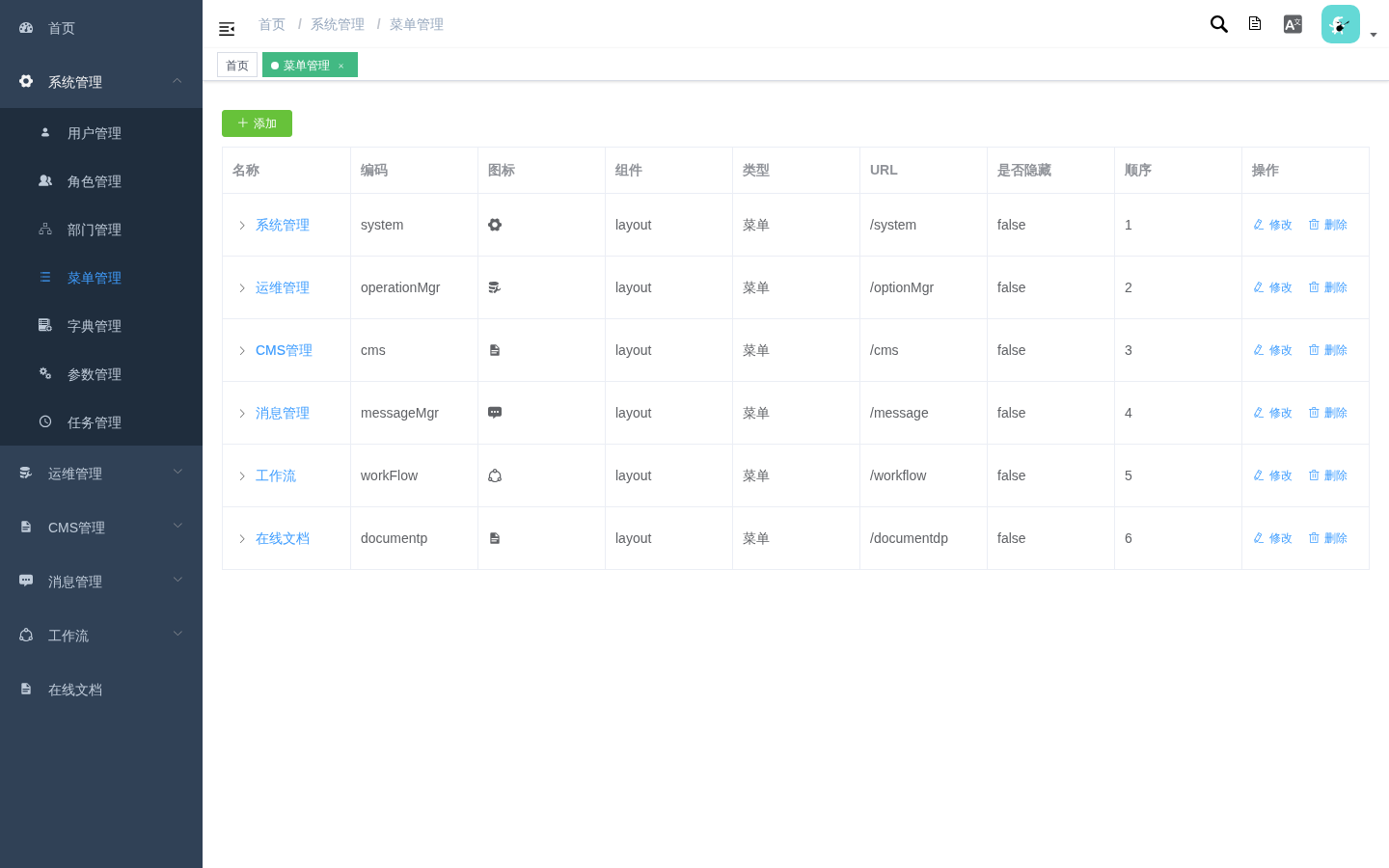Click the icon in the operationMgr row
The width and height of the screenshot is (1389, 868).
[495, 287]
